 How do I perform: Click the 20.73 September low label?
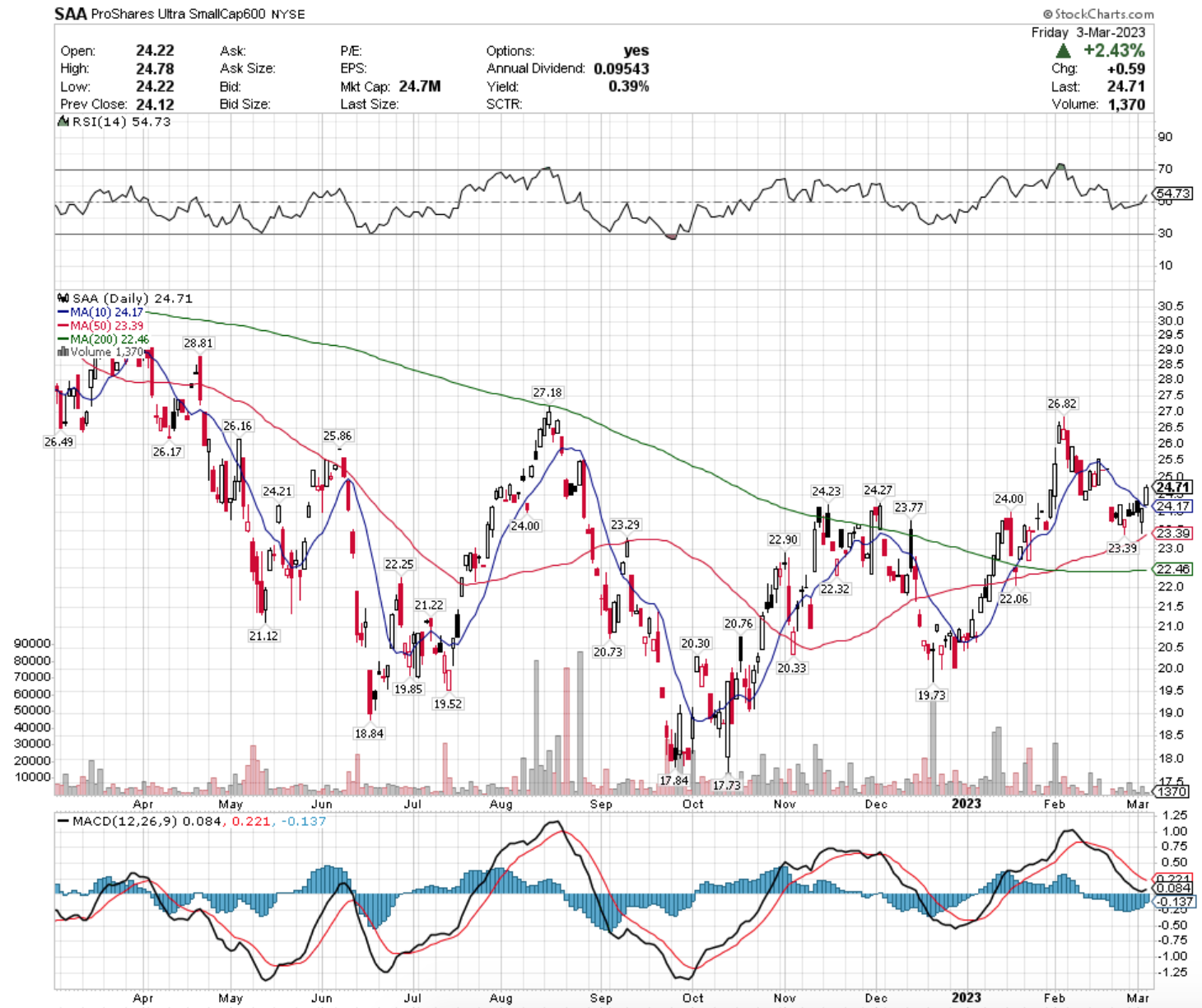point(608,651)
